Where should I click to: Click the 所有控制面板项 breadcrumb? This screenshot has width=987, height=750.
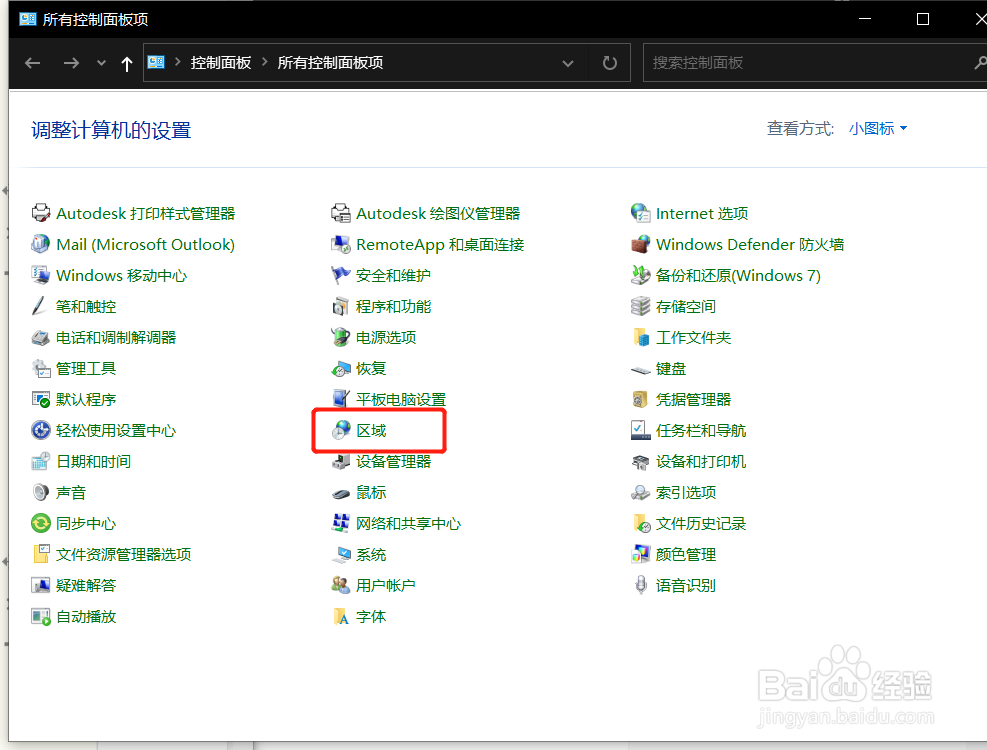tap(330, 62)
